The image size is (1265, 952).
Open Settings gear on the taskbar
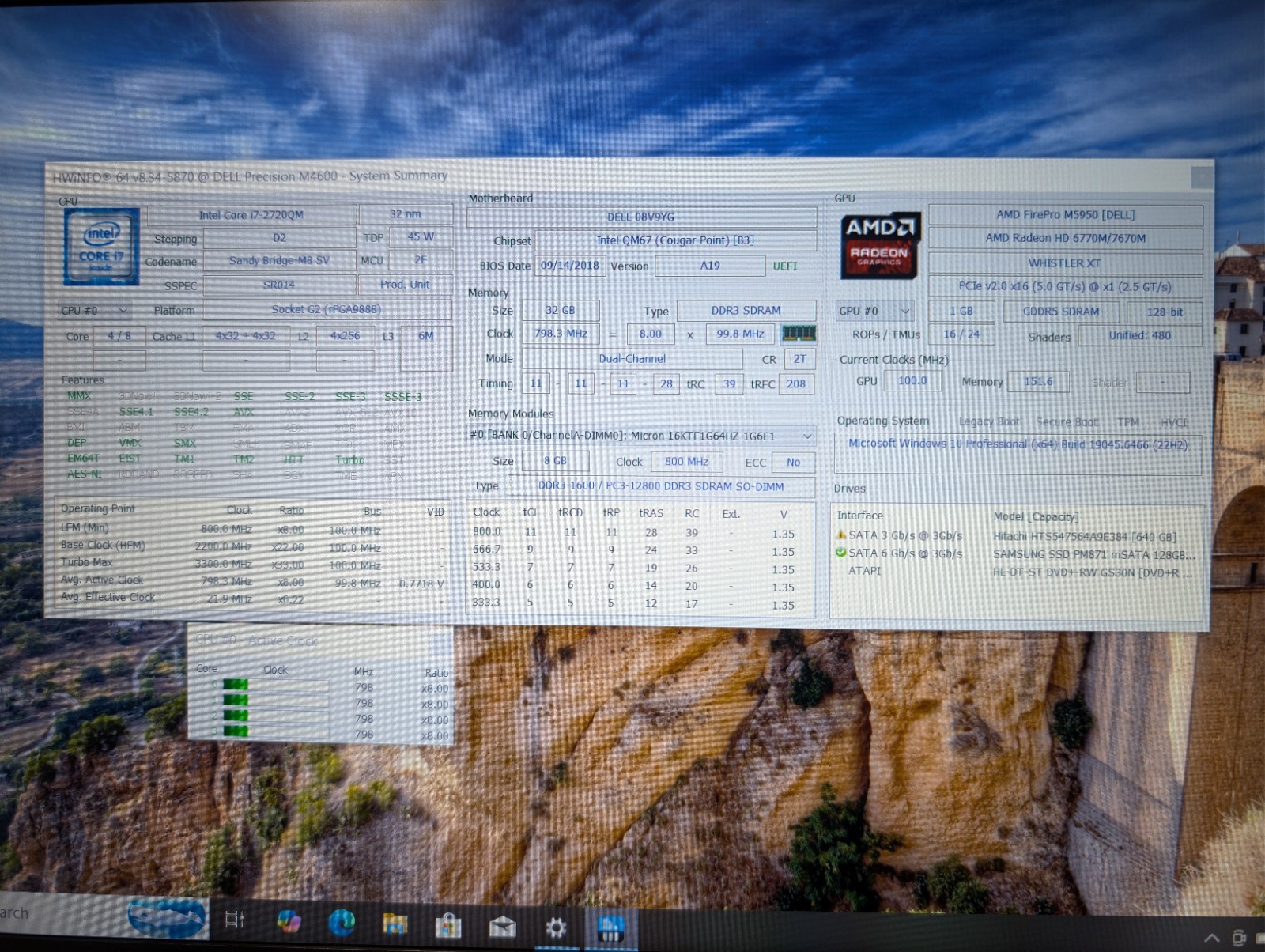pyautogui.click(x=556, y=927)
